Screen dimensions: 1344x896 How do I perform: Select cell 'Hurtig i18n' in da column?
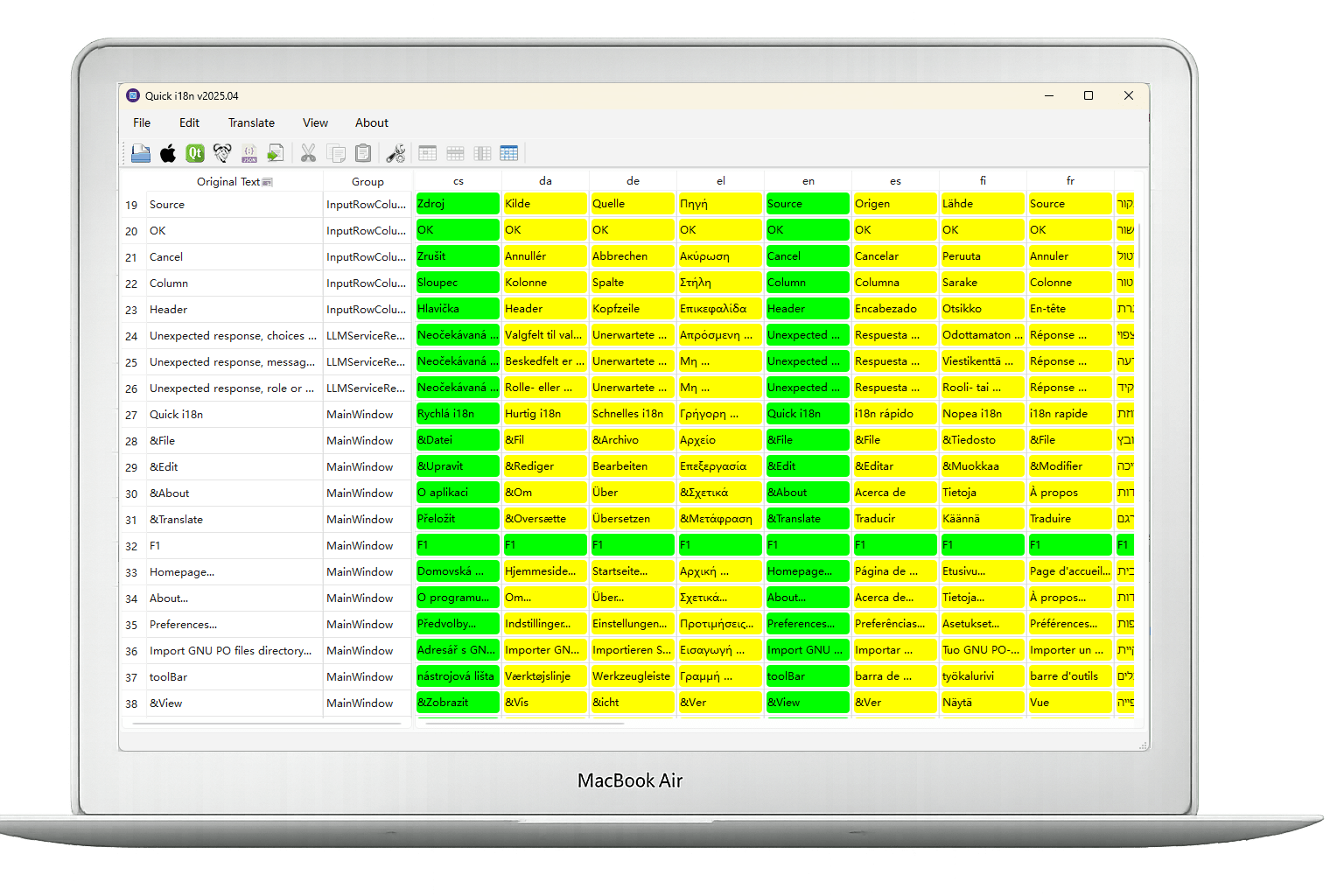(545, 414)
